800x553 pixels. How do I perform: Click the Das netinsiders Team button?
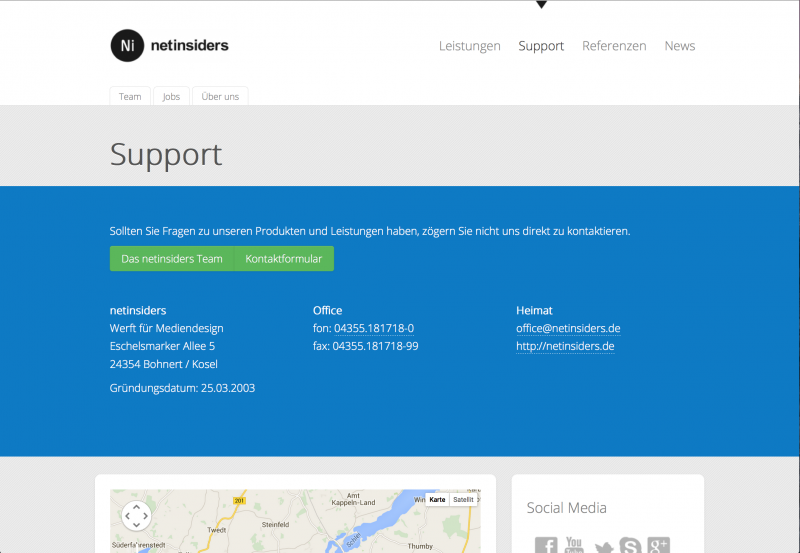[x=171, y=259]
